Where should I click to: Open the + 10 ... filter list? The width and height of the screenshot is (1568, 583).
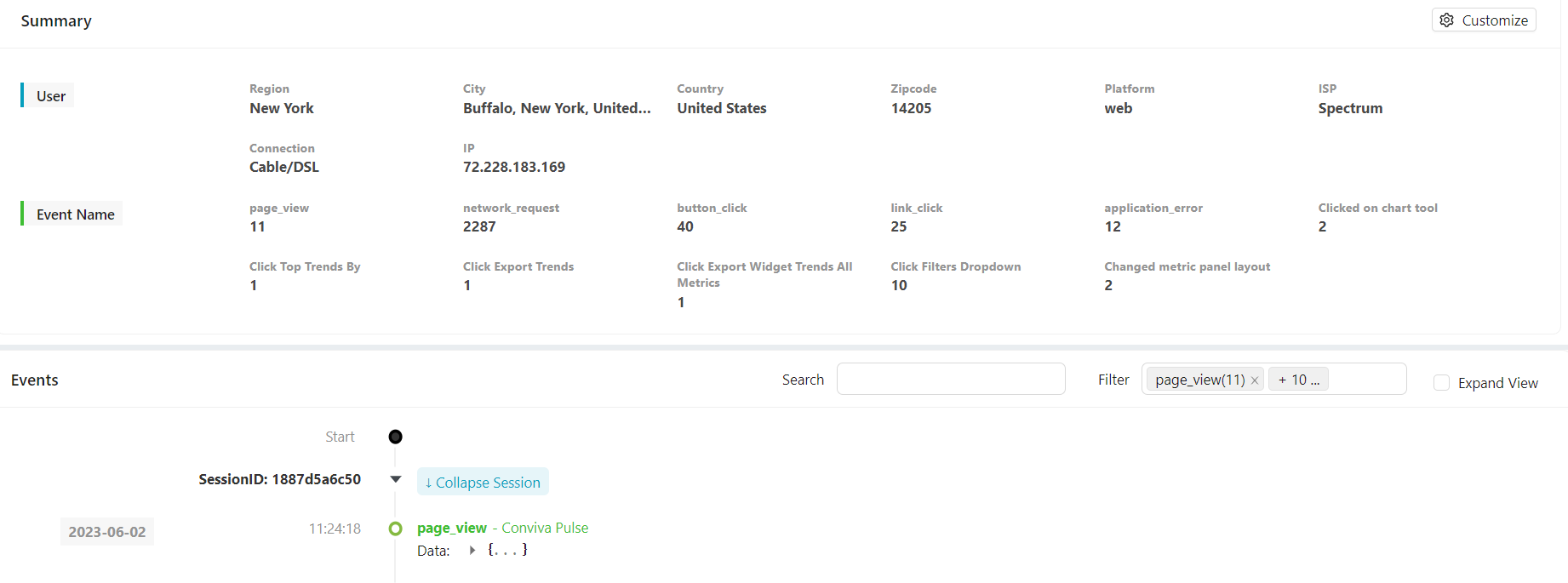(1297, 380)
